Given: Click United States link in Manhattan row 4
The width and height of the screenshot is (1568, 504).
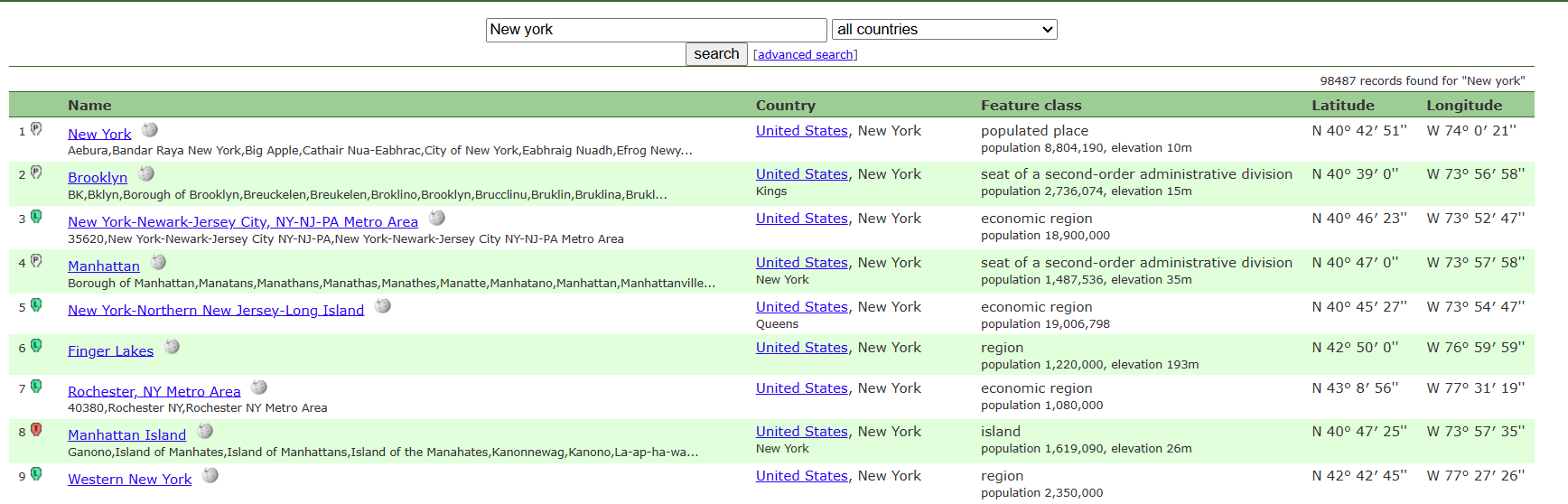Looking at the screenshot, I should point(802,263).
